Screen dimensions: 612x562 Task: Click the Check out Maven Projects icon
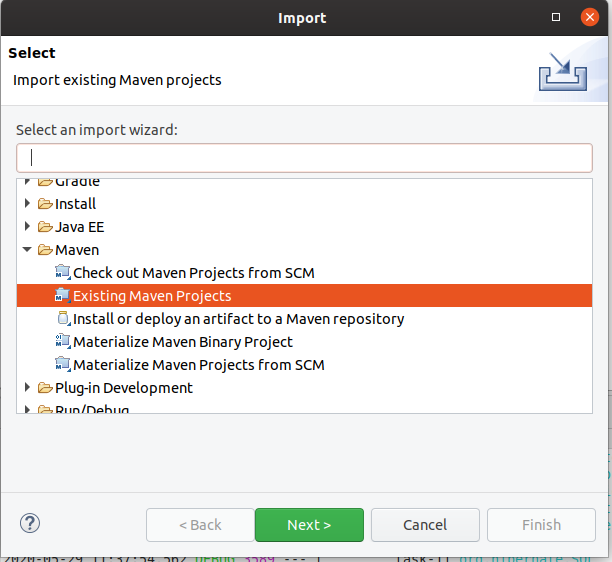(63, 273)
